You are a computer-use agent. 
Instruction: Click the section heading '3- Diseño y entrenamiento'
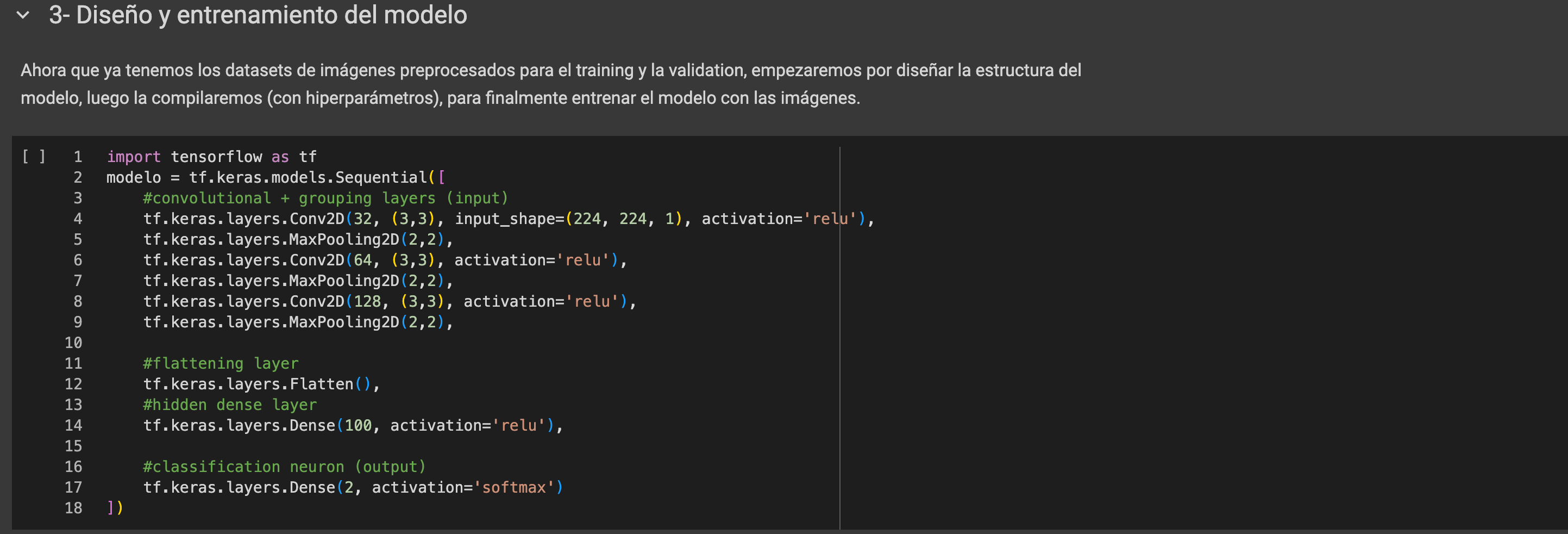pyautogui.click(x=258, y=15)
